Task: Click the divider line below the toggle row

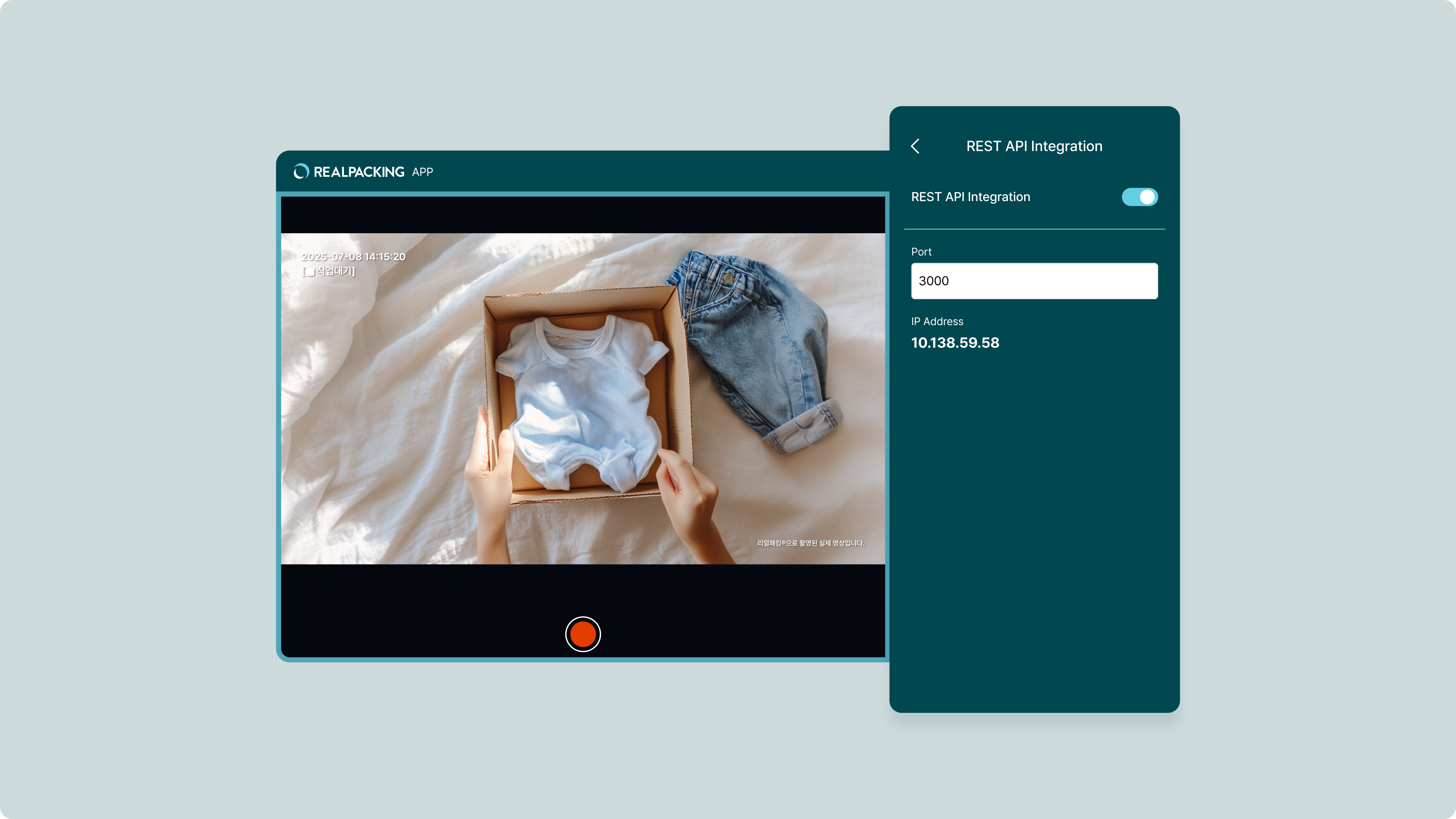Action: [x=1034, y=229]
